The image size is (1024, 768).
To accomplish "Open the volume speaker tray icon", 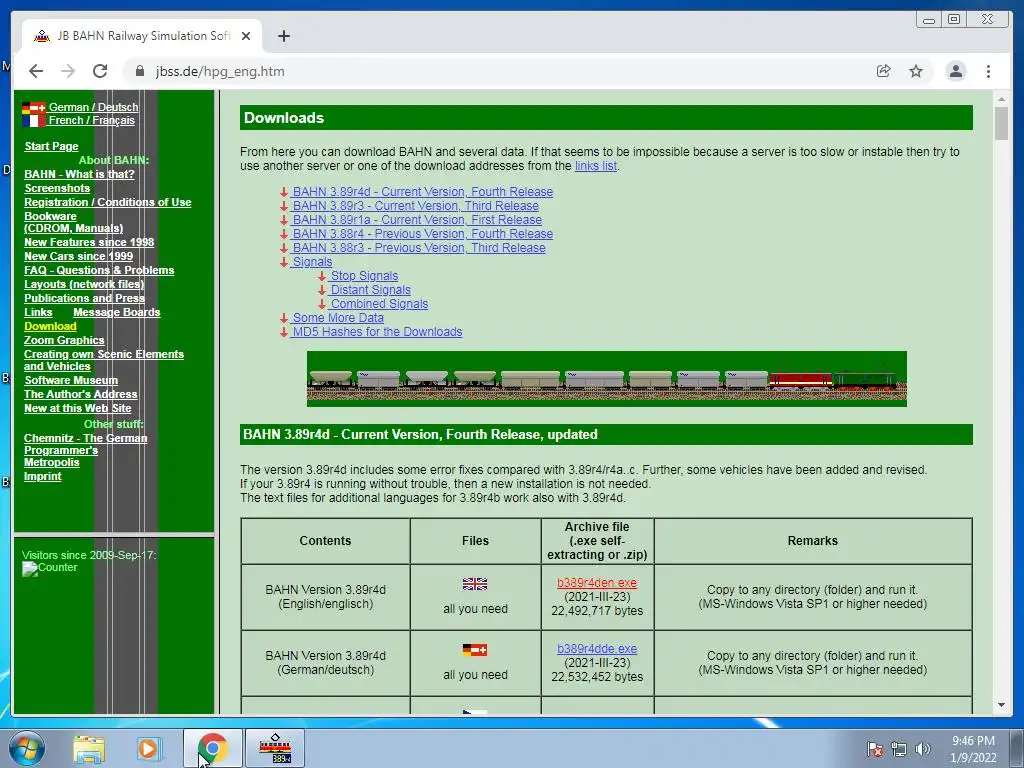I will tap(923, 749).
